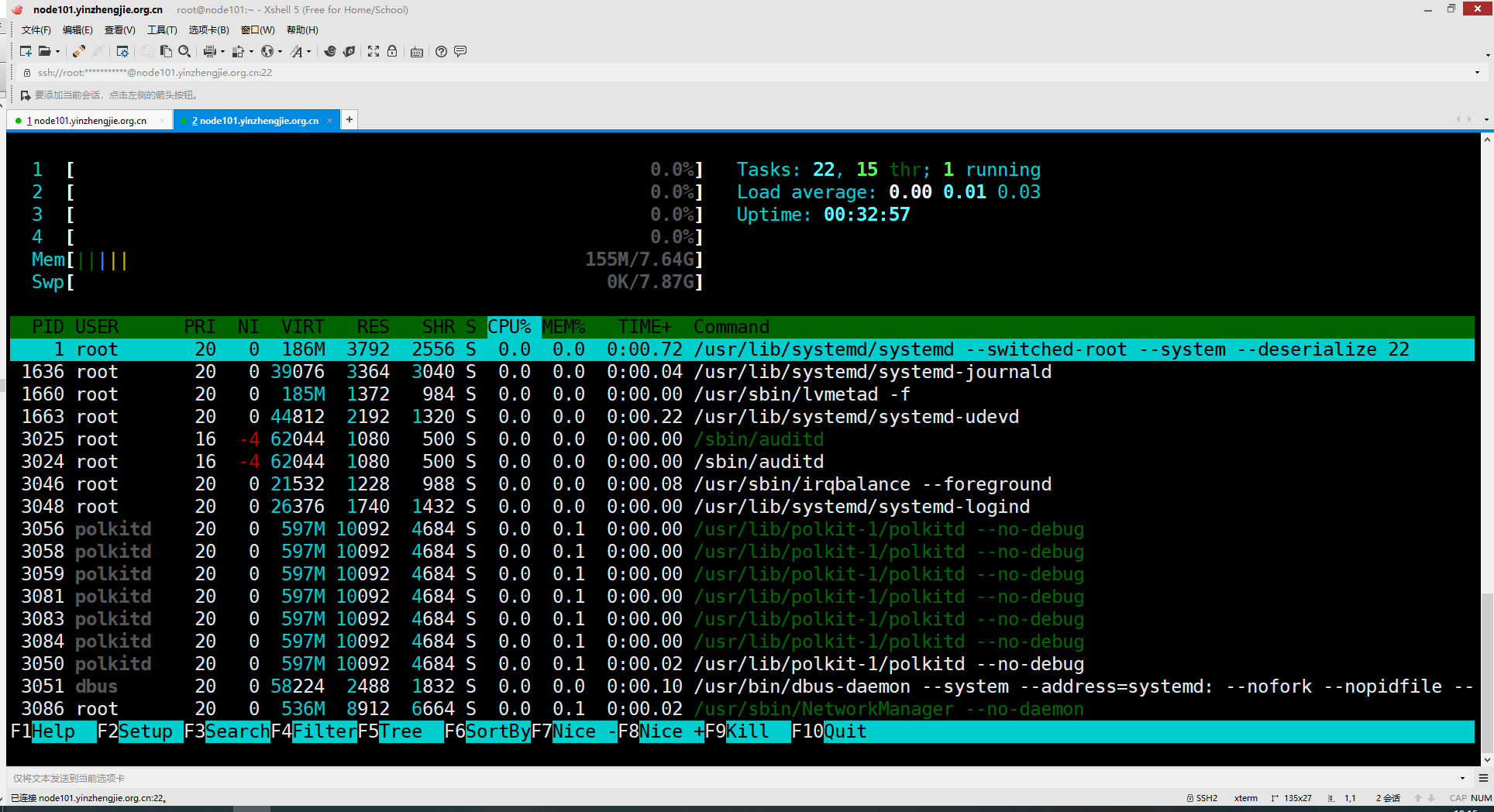Click the status bar up arrow
Viewport: 1494px width, 812px height.
click(x=1418, y=798)
